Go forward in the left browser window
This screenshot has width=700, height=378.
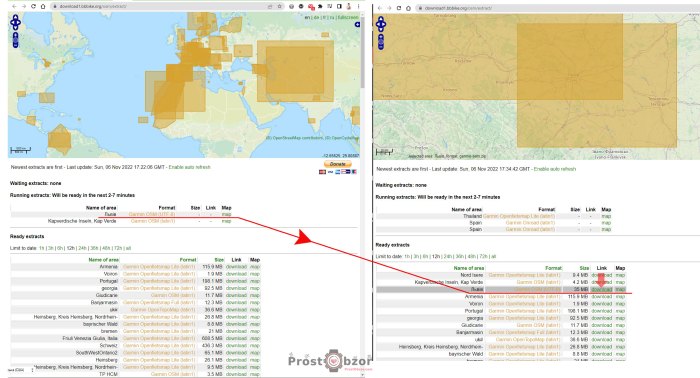coord(24,6)
